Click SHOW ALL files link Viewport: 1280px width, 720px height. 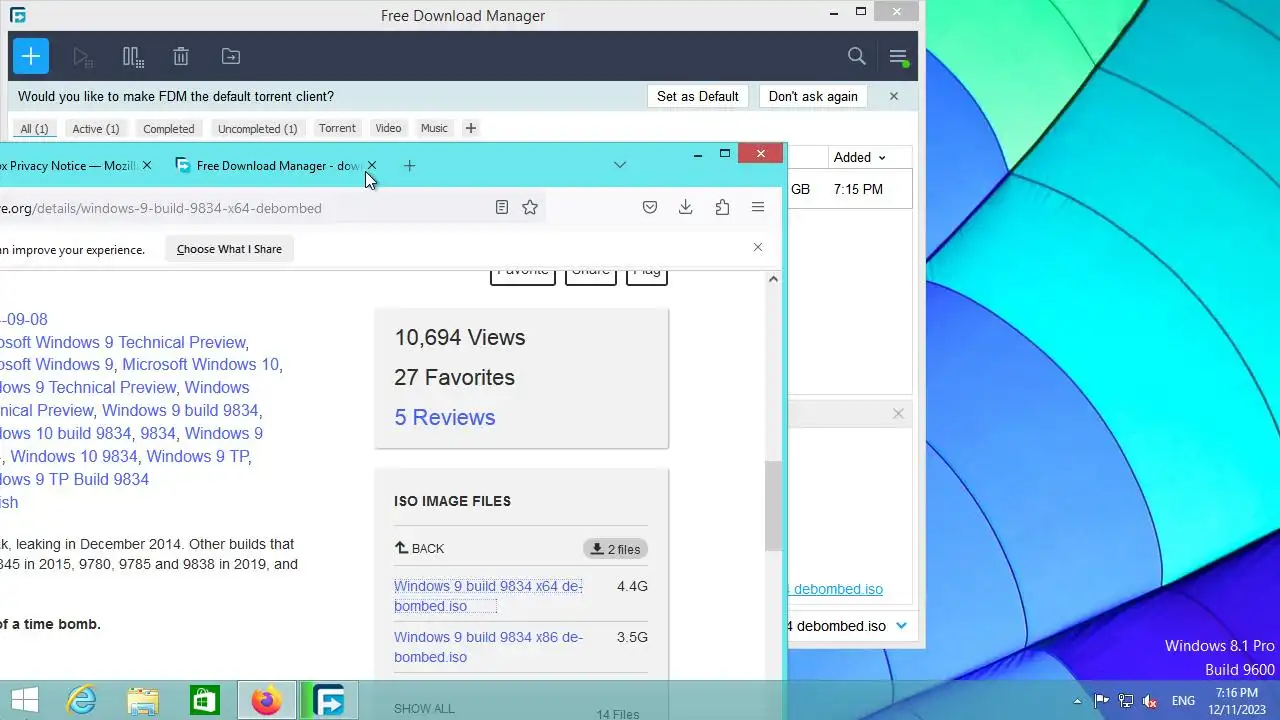coord(424,708)
